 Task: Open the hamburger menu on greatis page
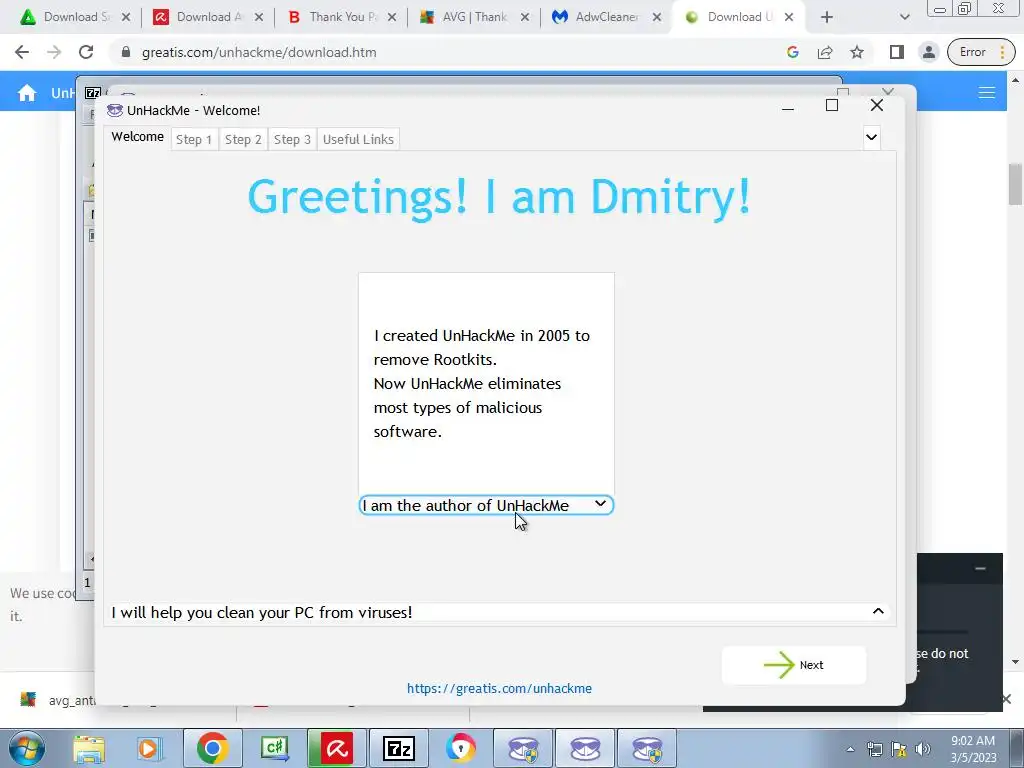[987, 93]
